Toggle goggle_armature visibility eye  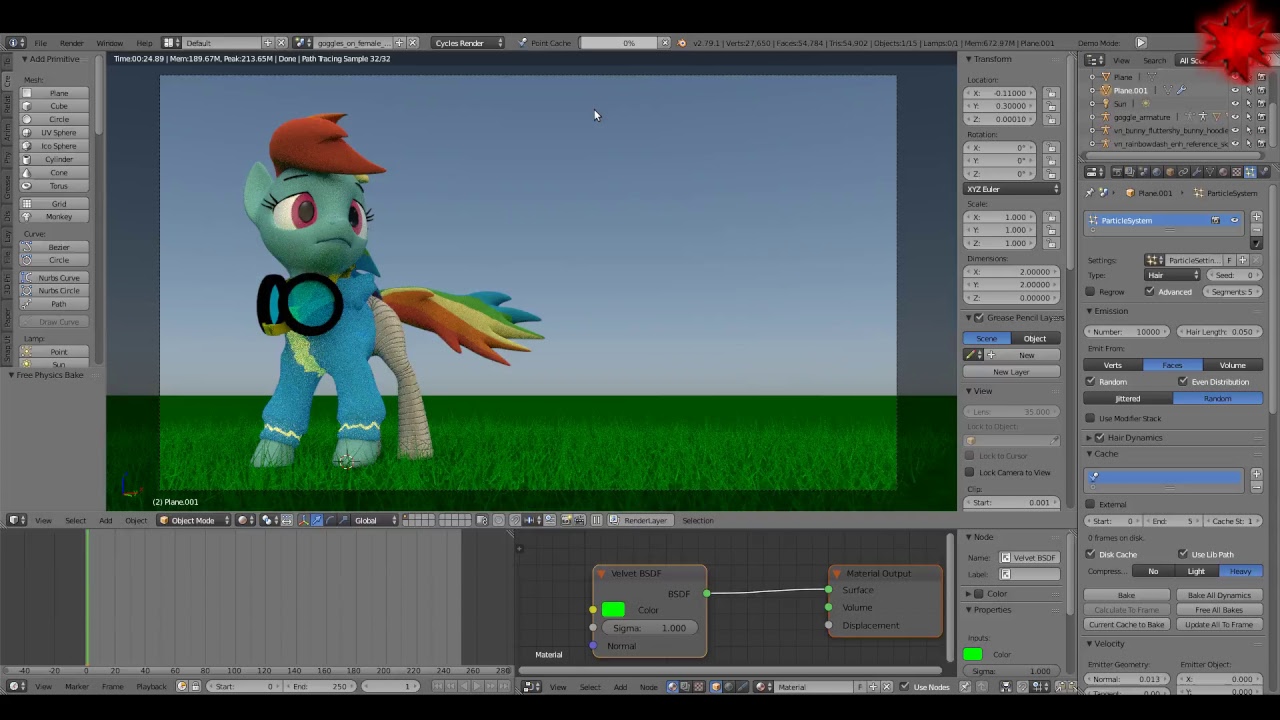point(1235,117)
